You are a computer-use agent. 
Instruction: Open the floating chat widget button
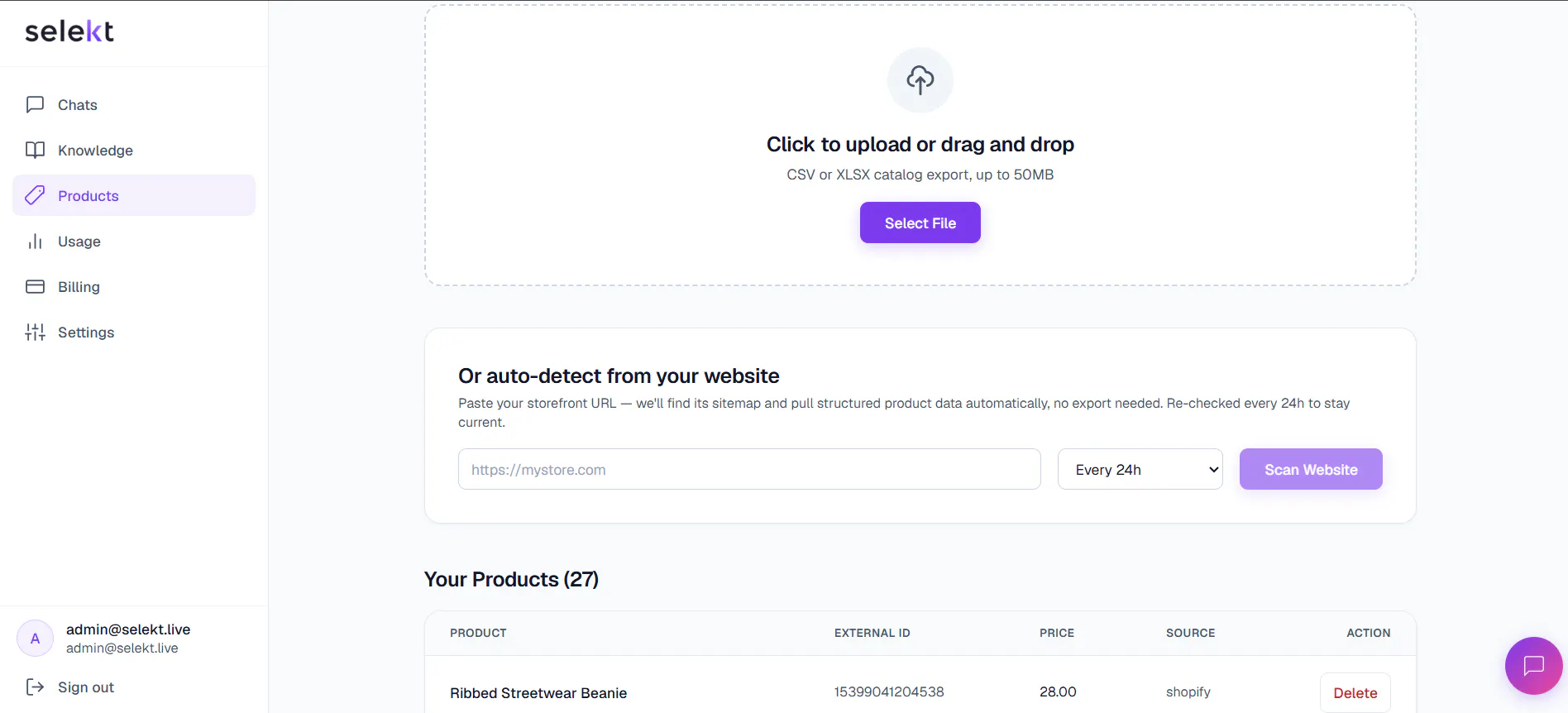(x=1533, y=665)
